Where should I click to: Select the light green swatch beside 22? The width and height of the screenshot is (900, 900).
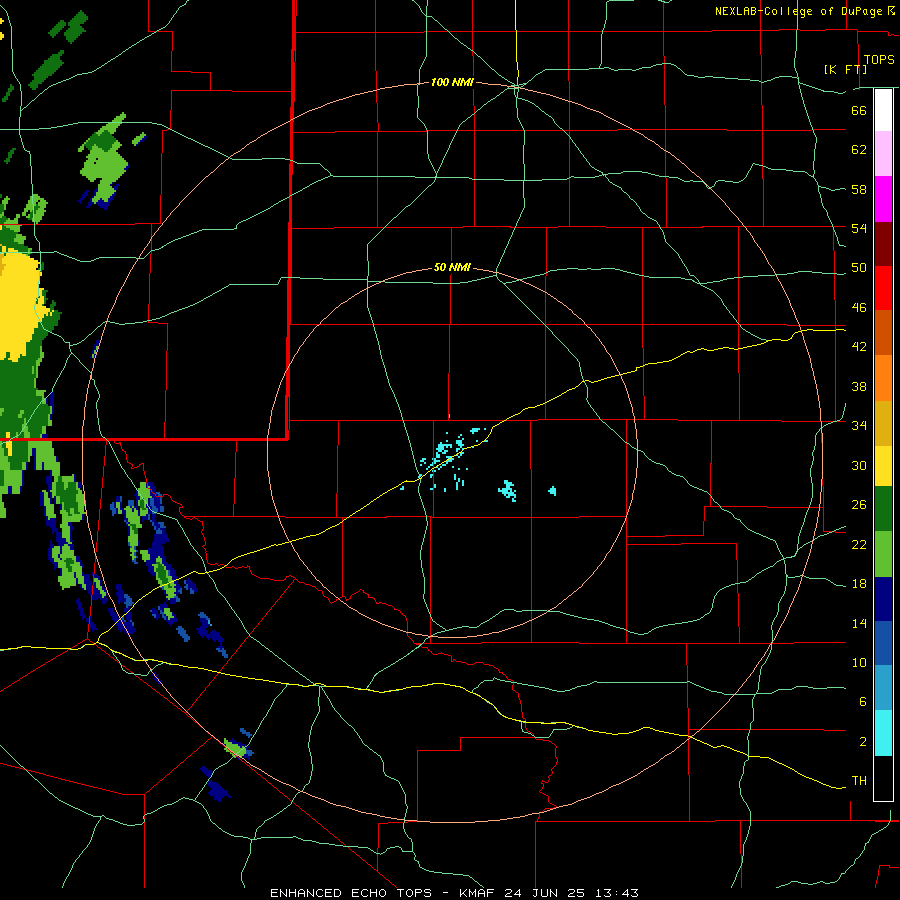click(x=883, y=554)
